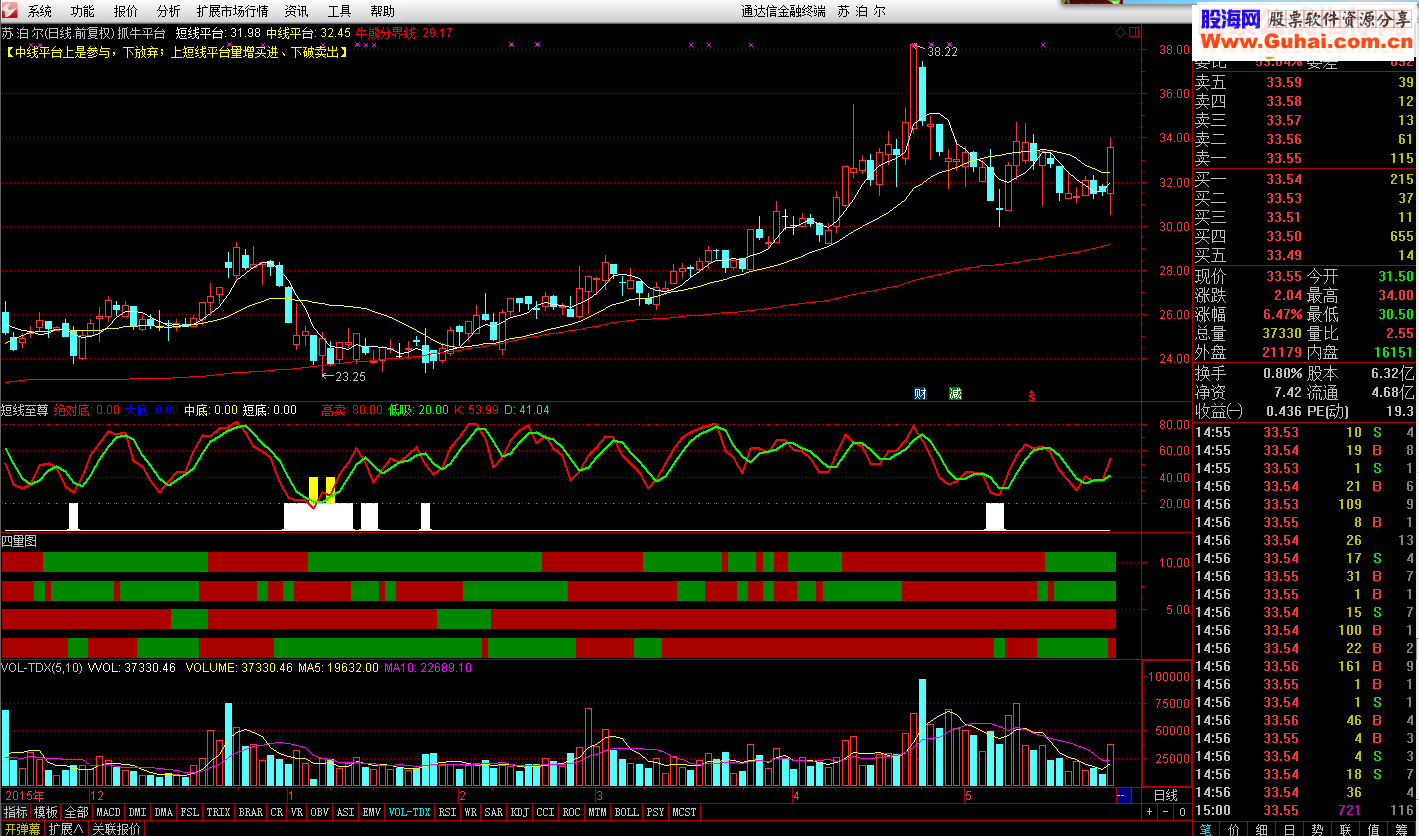Viewport: 1419px width, 836px height.
Task: Click the plus zoom button under 日线
Action: 1150,812
